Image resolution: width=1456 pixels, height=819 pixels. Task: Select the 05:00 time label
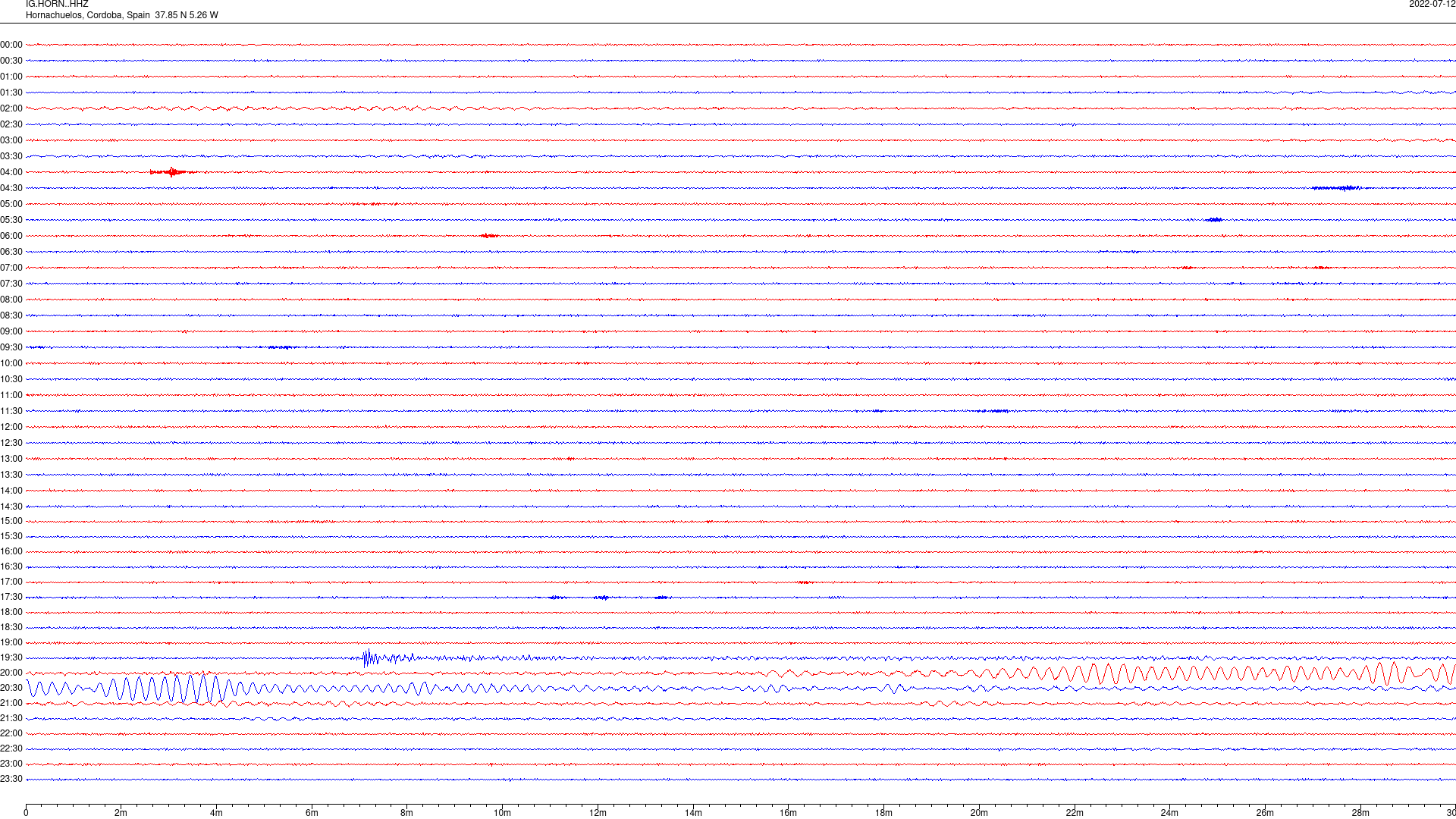tap(11, 204)
